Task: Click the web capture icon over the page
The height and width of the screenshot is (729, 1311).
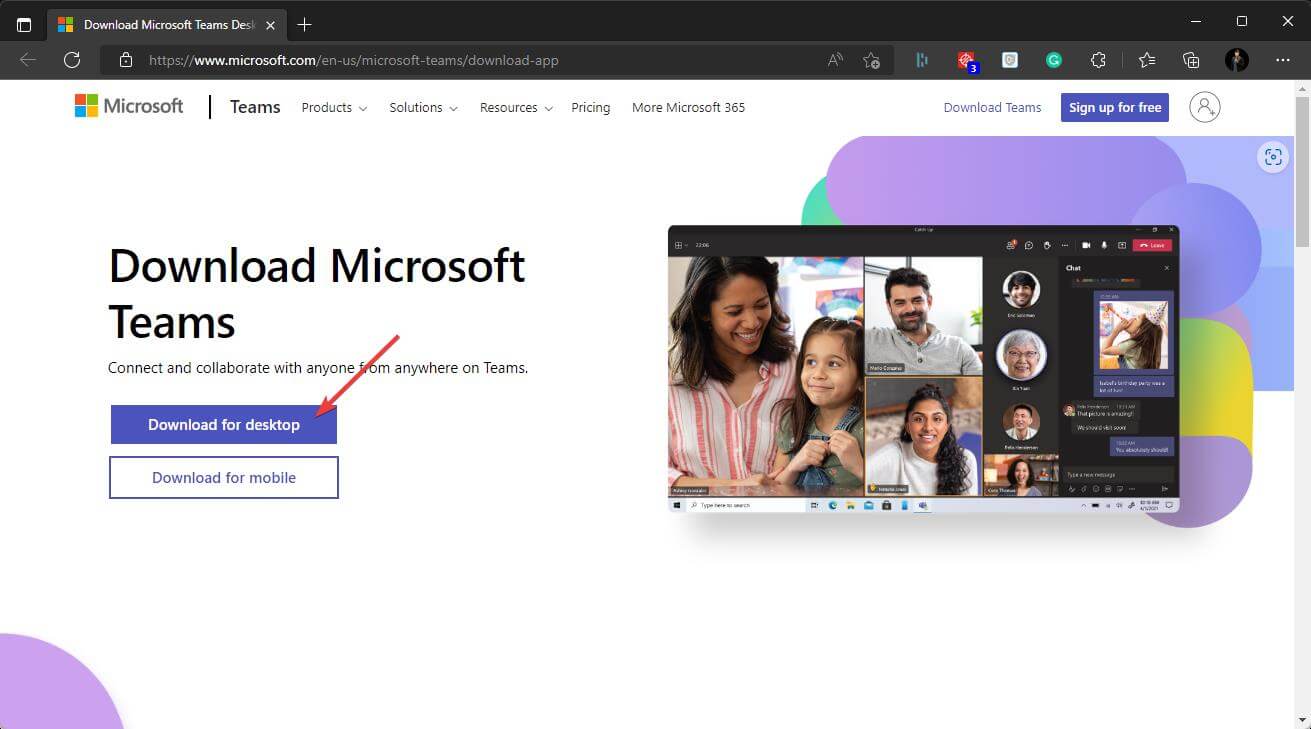Action: (1273, 157)
